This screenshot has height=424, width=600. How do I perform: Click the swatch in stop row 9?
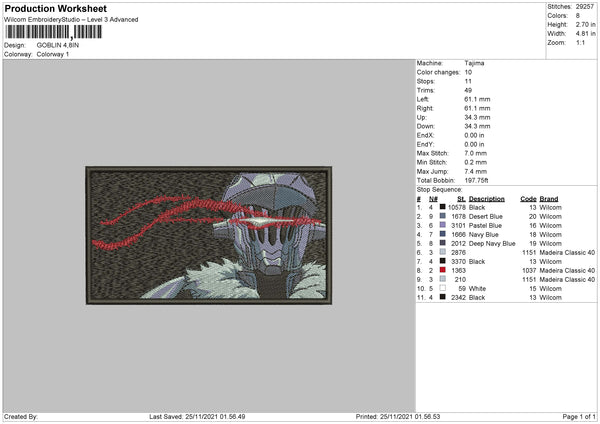click(442, 279)
